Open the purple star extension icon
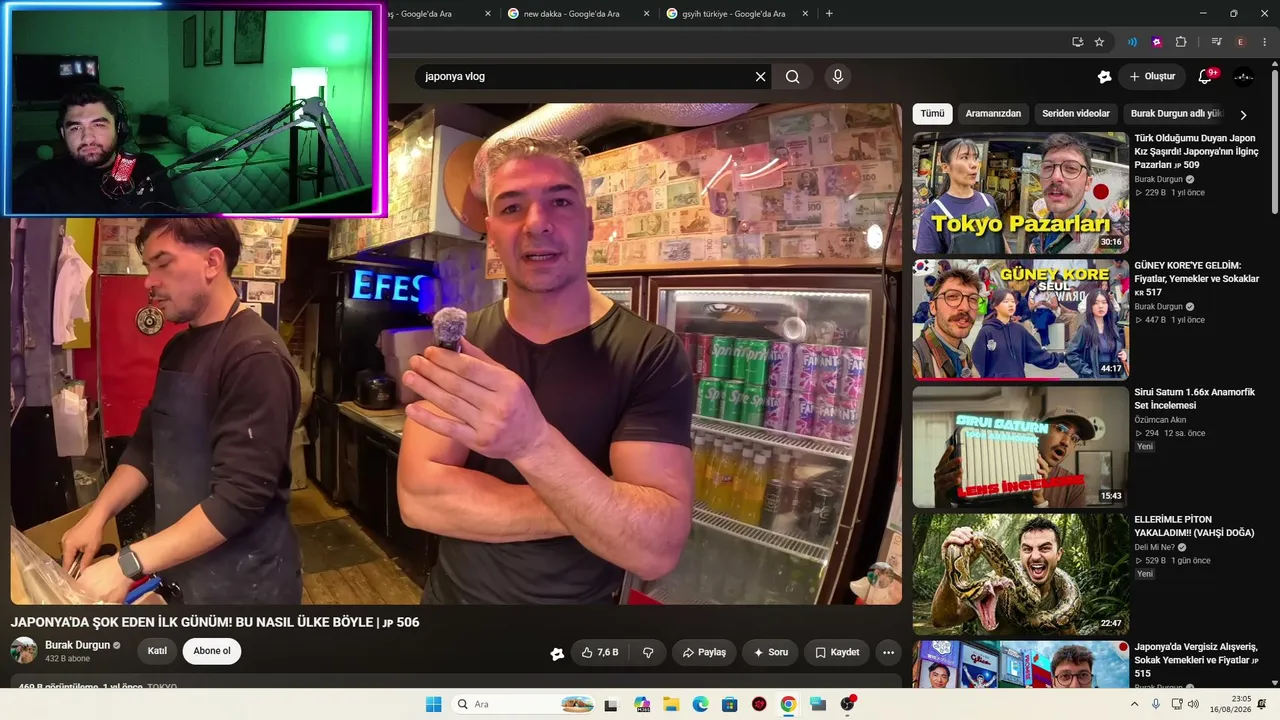1280x720 pixels. pyautogui.click(x=1157, y=42)
